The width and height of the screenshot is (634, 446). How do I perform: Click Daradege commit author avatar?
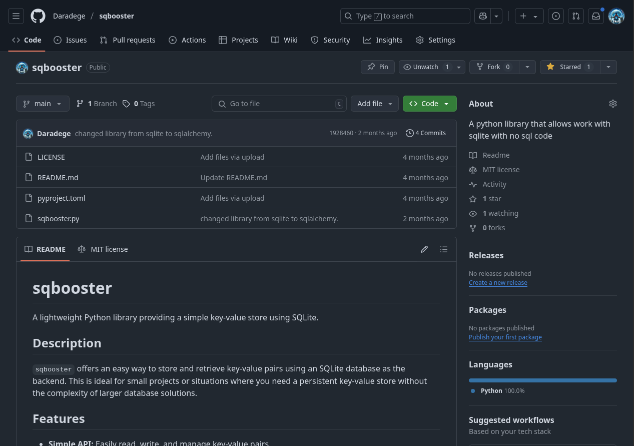point(28,133)
